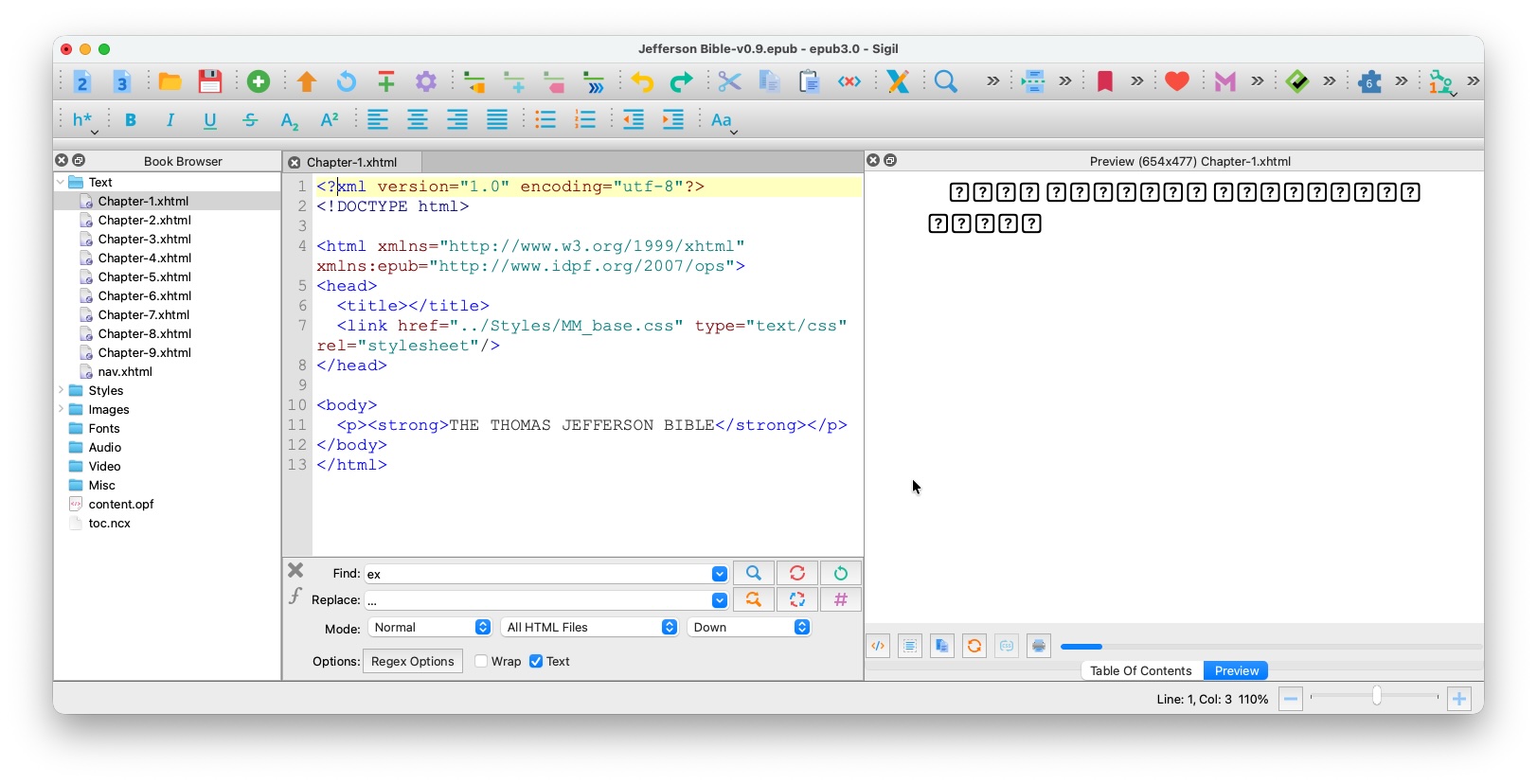Apply subscript formatting
The image size is (1537, 784).
click(290, 120)
